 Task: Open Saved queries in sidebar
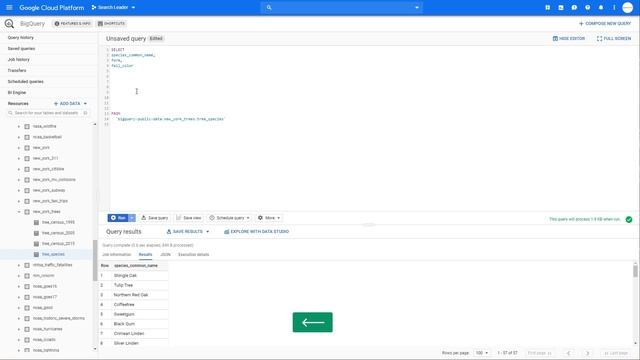pyautogui.click(x=21, y=49)
